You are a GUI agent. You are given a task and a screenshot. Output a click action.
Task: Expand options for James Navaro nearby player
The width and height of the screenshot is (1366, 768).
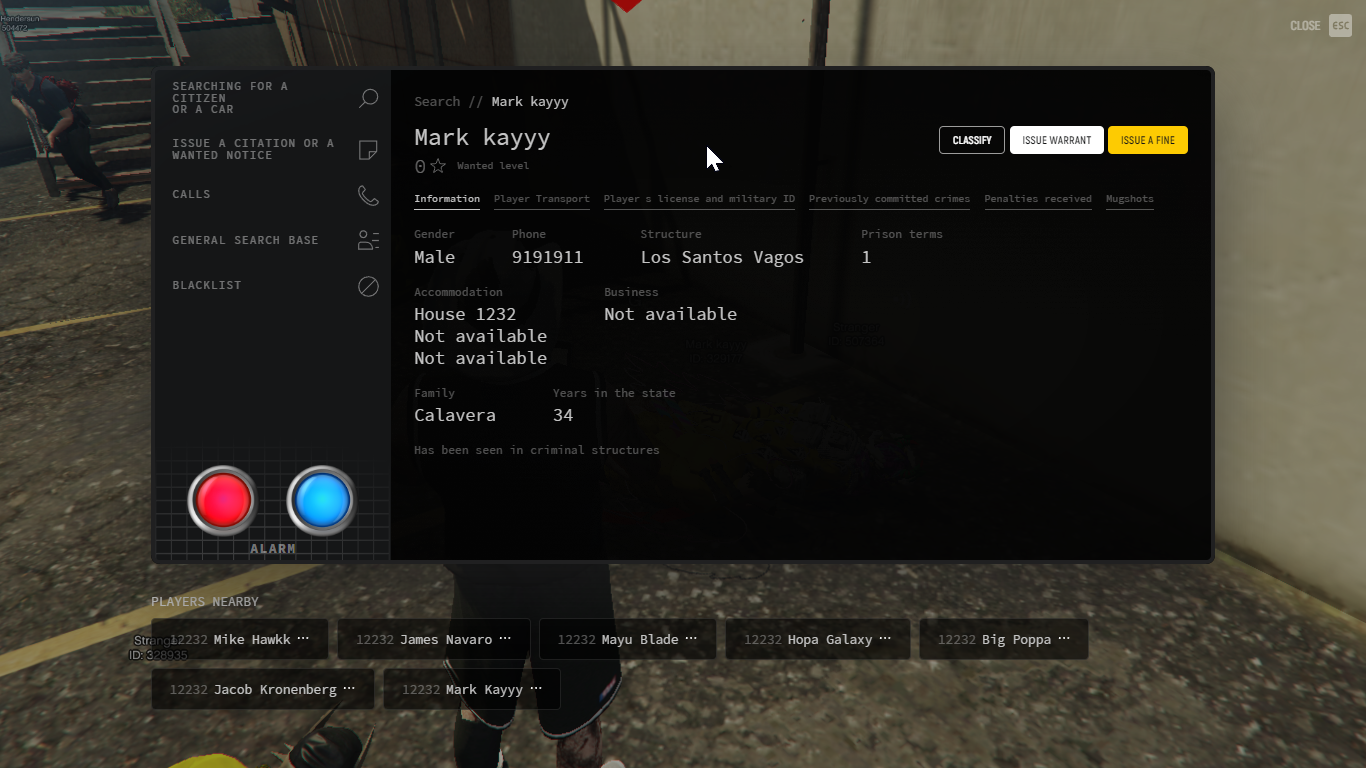pyautogui.click(x=505, y=638)
